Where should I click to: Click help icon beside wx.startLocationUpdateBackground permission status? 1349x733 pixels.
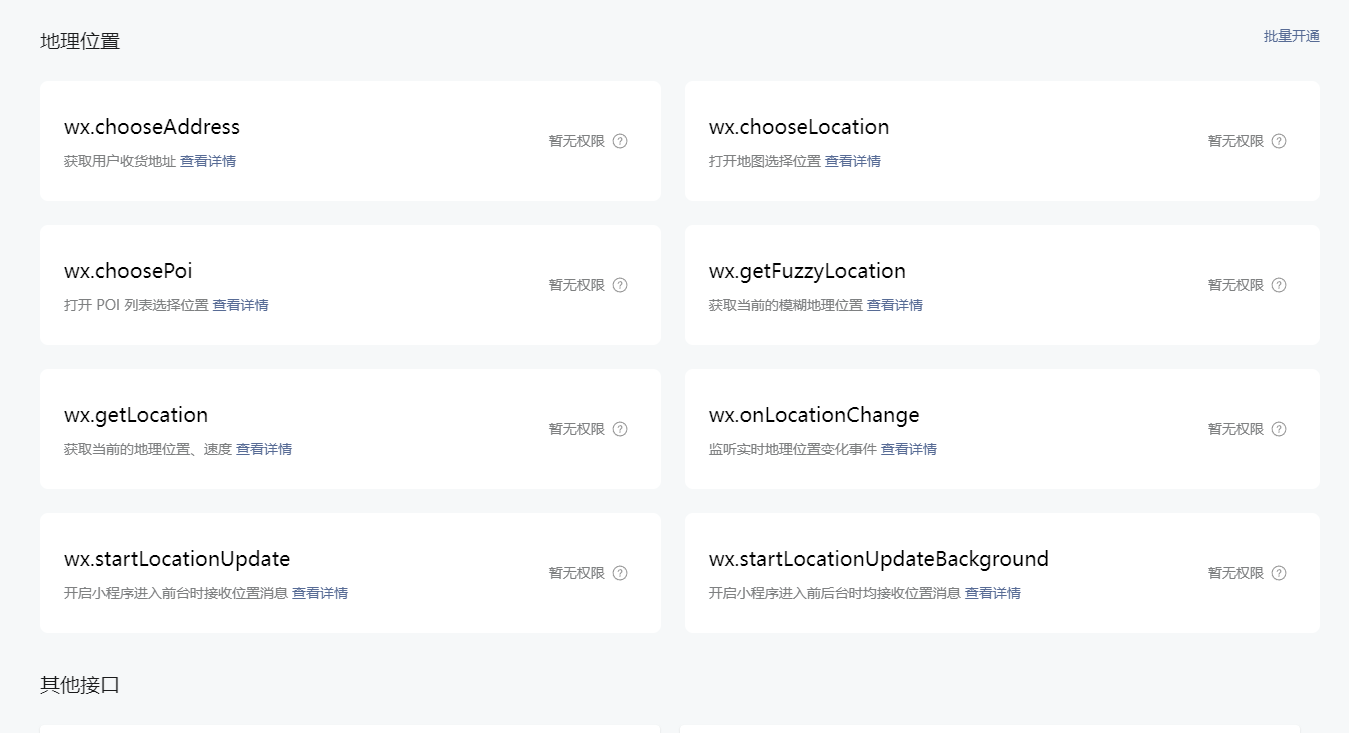[x=1279, y=573]
